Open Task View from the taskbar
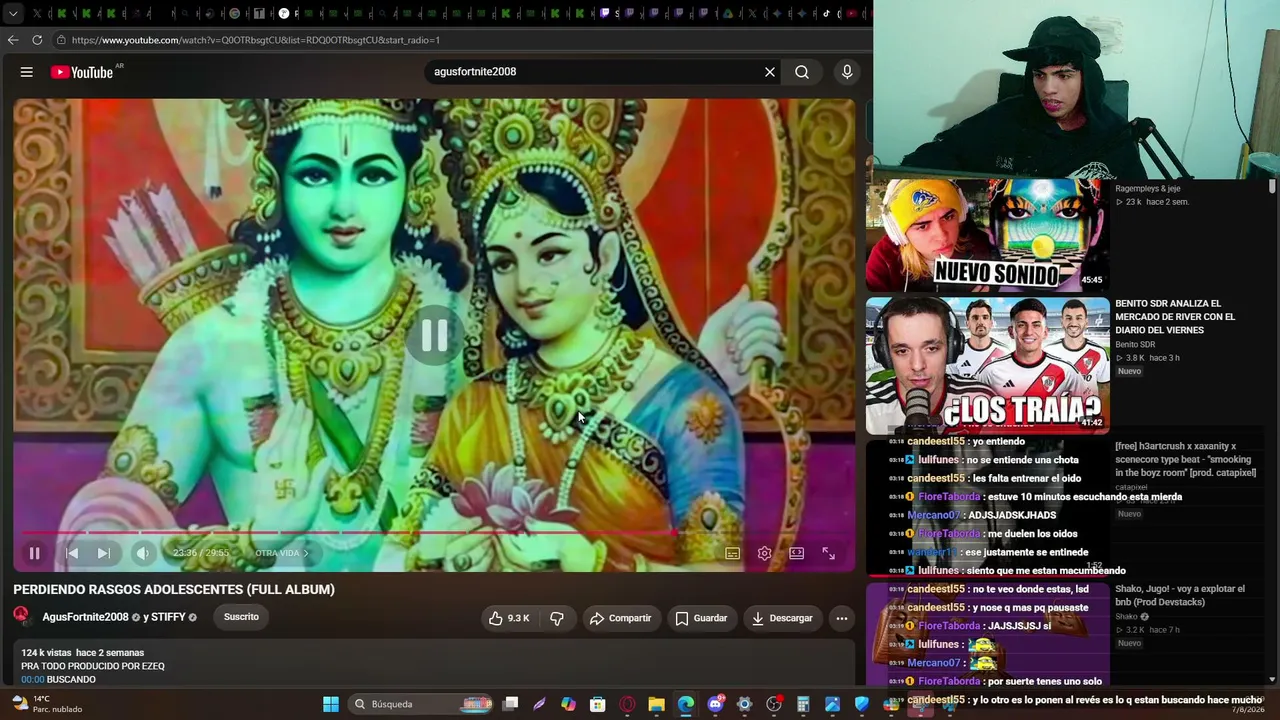This screenshot has width=1280, height=720. tap(510, 704)
